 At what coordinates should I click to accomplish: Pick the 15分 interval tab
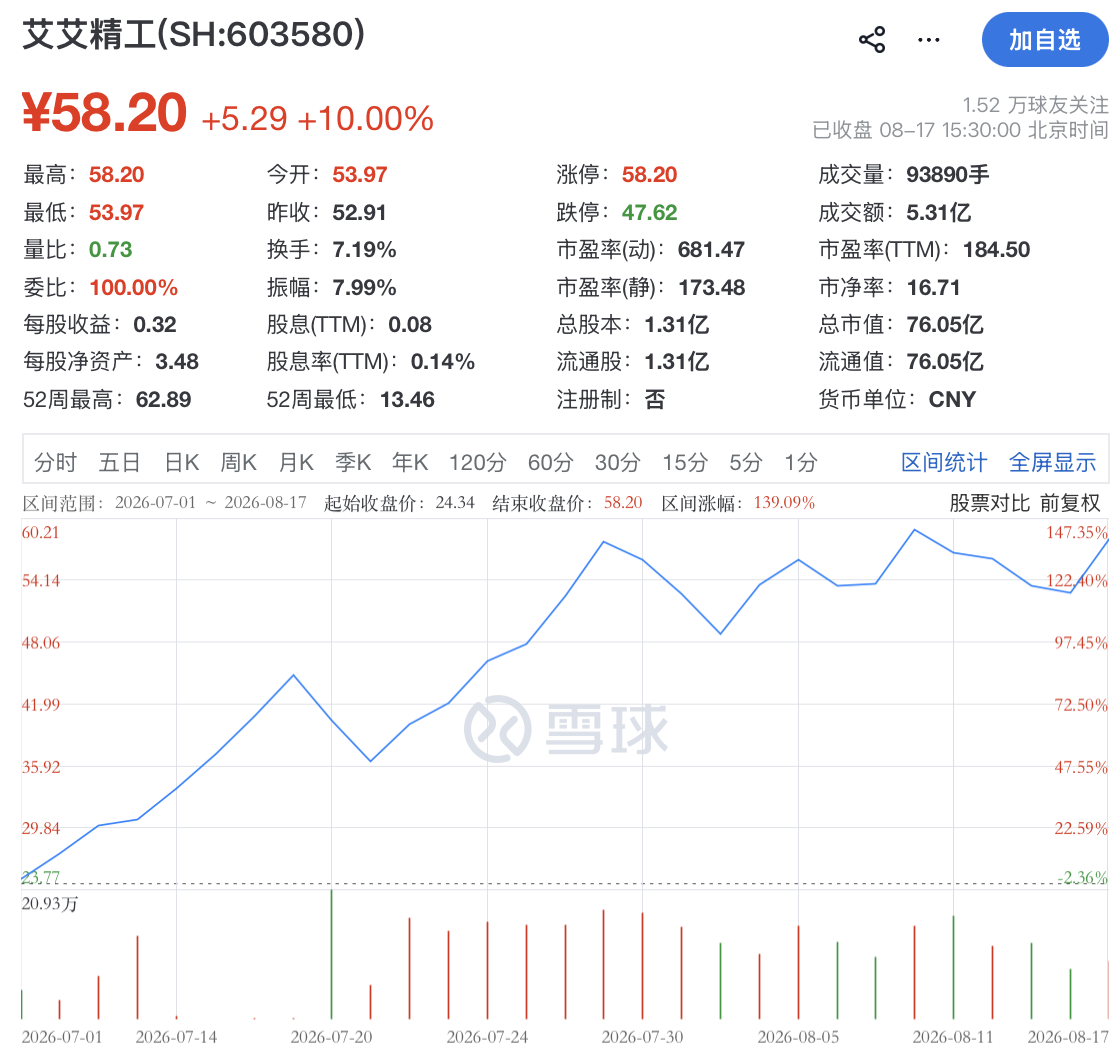click(x=685, y=463)
